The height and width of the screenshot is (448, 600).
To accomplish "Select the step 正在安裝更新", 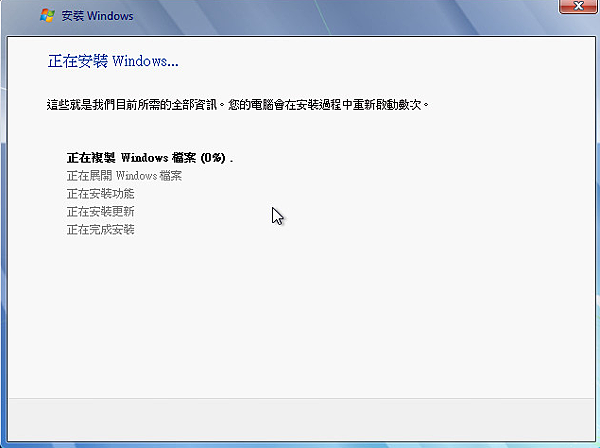I will click(101, 212).
